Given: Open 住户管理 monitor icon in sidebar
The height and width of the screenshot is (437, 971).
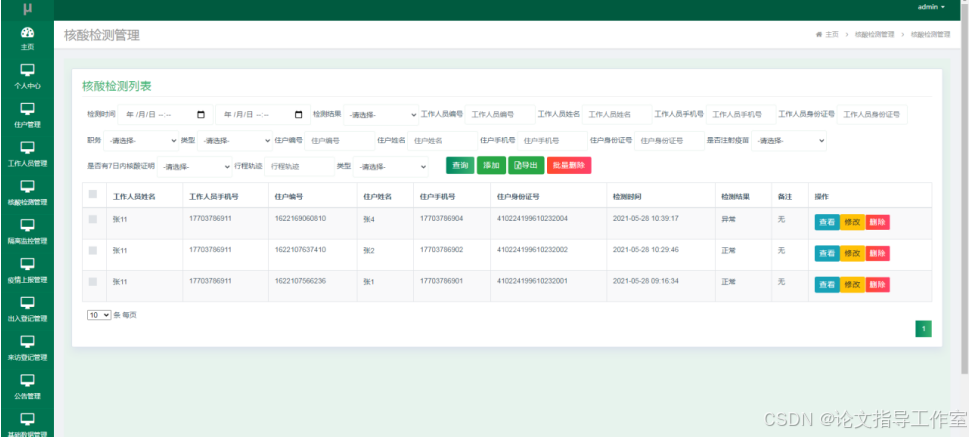Looking at the screenshot, I should tap(27, 109).
